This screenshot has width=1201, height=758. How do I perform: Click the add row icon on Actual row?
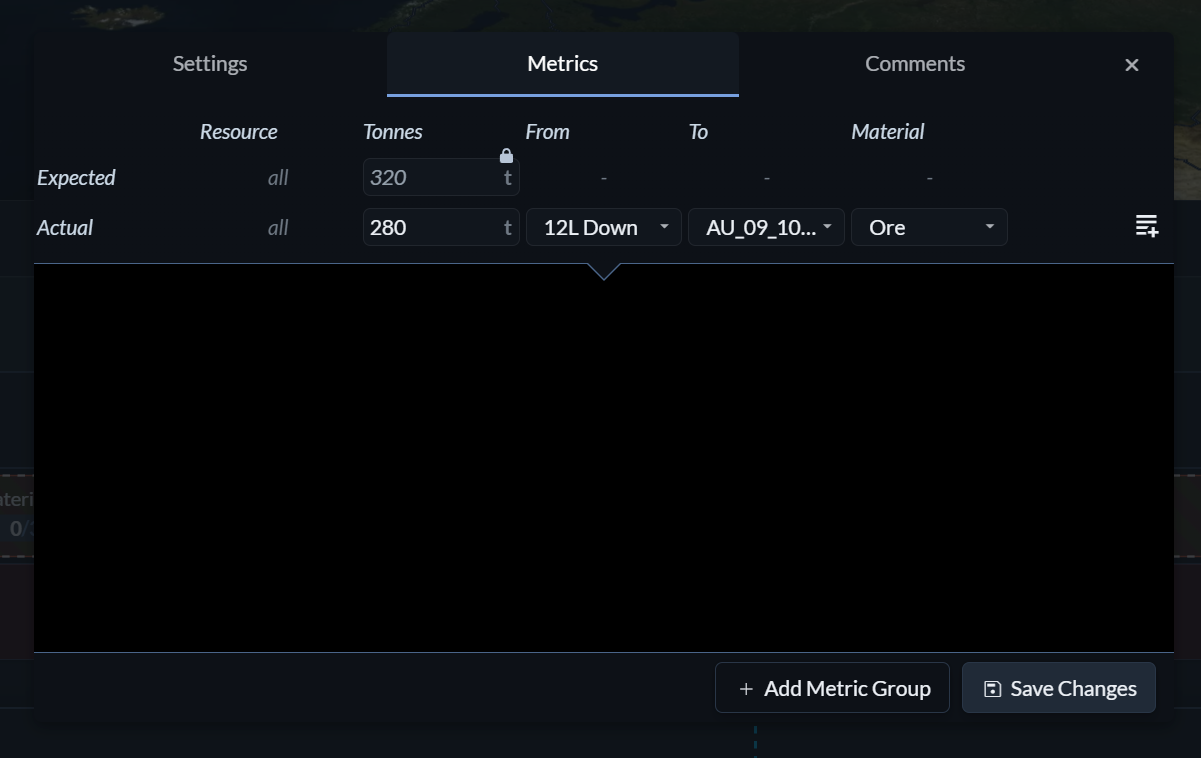(x=1147, y=226)
